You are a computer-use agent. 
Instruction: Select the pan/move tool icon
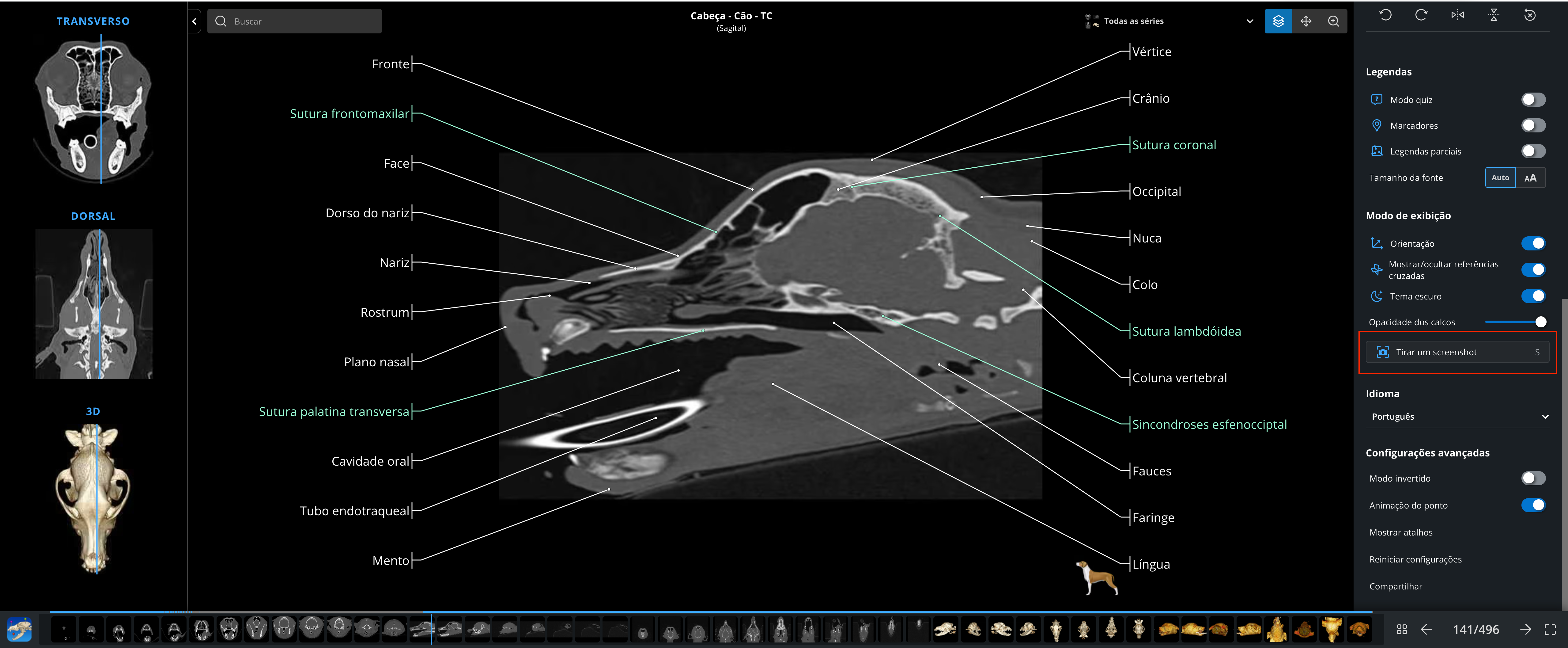[1306, 21]
